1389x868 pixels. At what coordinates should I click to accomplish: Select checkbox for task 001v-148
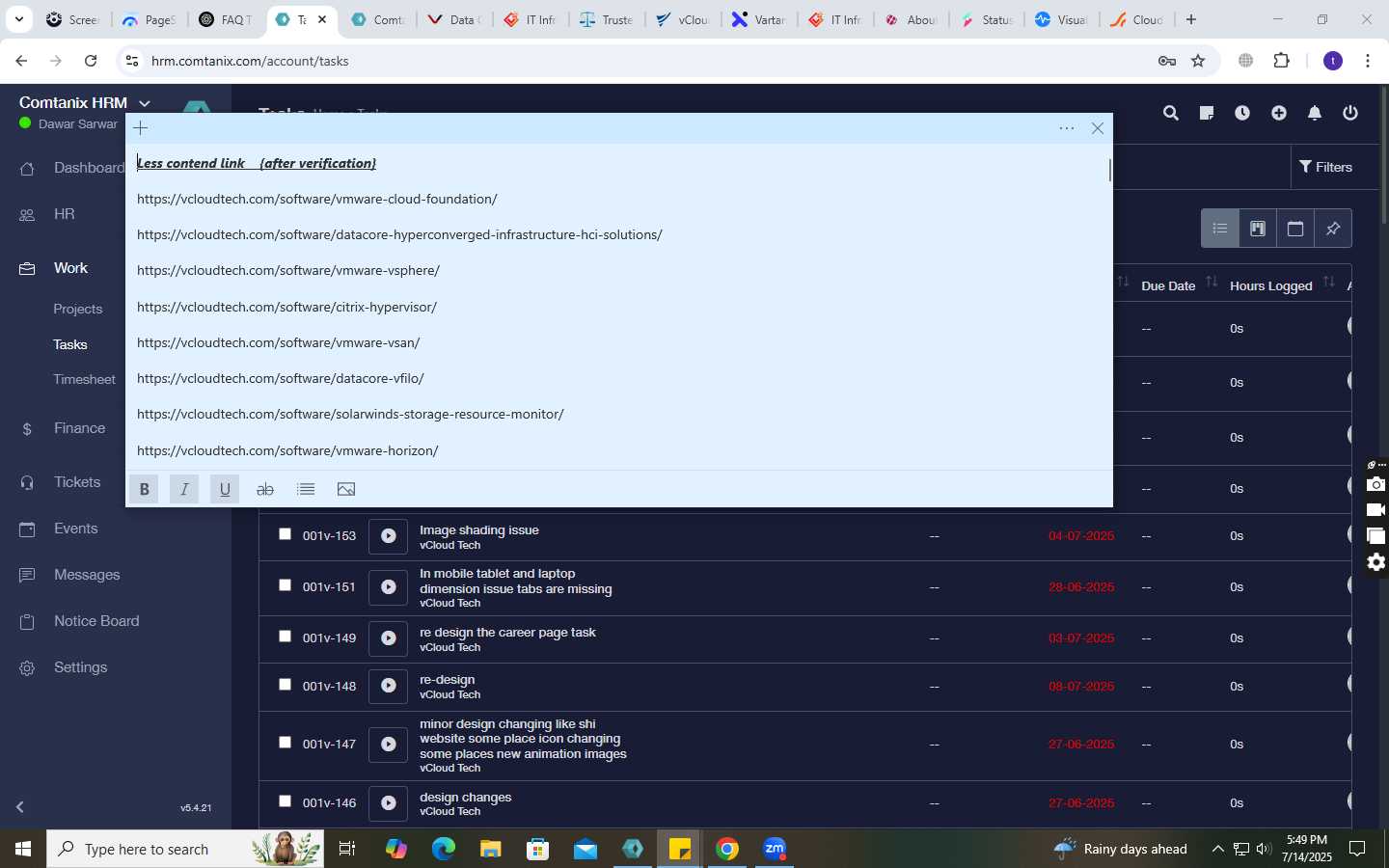point(285,685)
